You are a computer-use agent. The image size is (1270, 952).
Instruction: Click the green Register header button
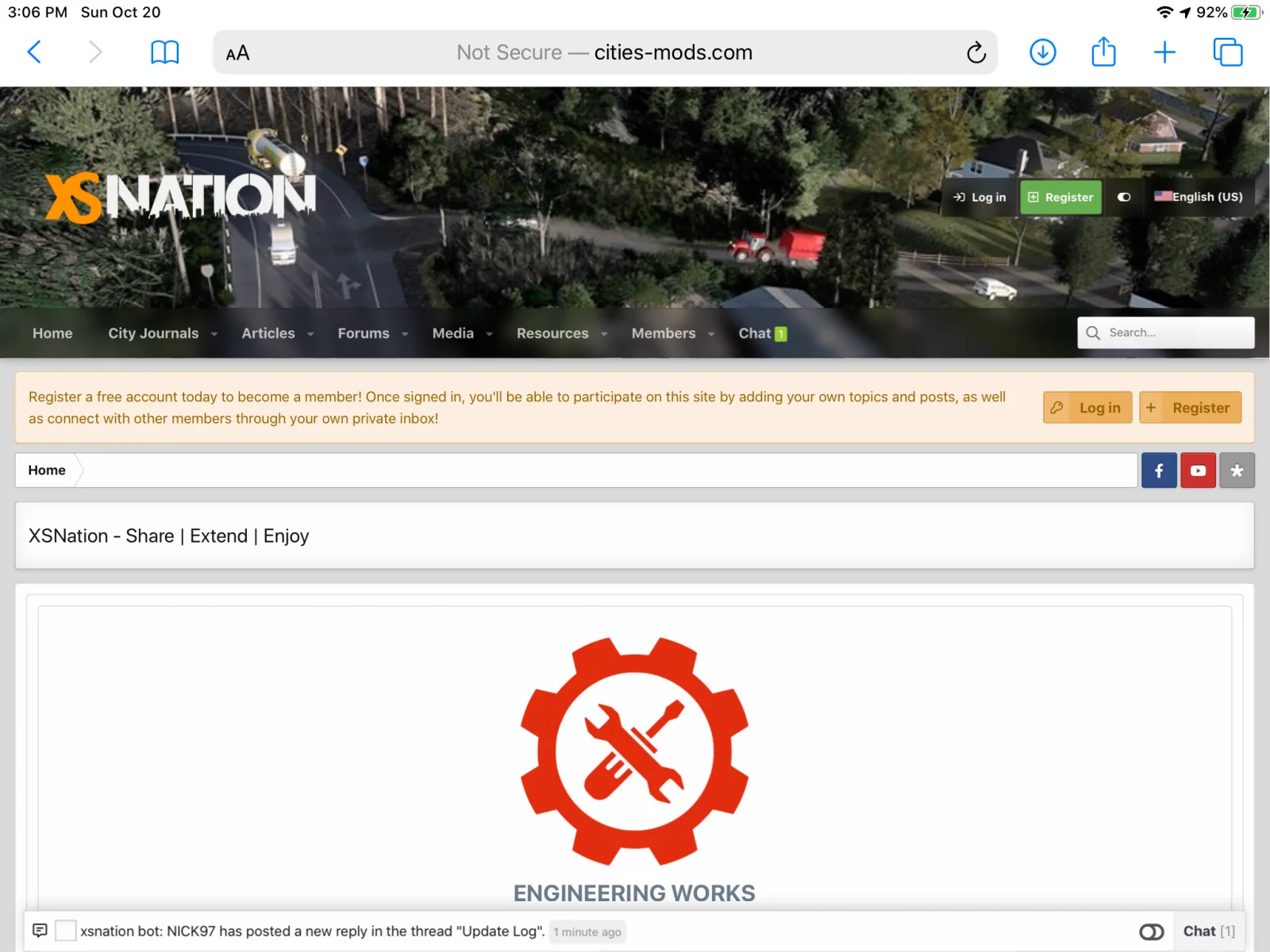tap(1060, 197)
